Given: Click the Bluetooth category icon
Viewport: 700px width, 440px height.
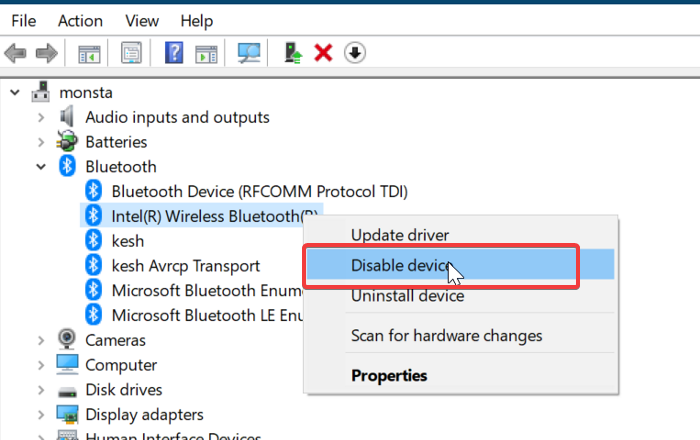Looking at the screenshot, I should [x=67, y=166].
